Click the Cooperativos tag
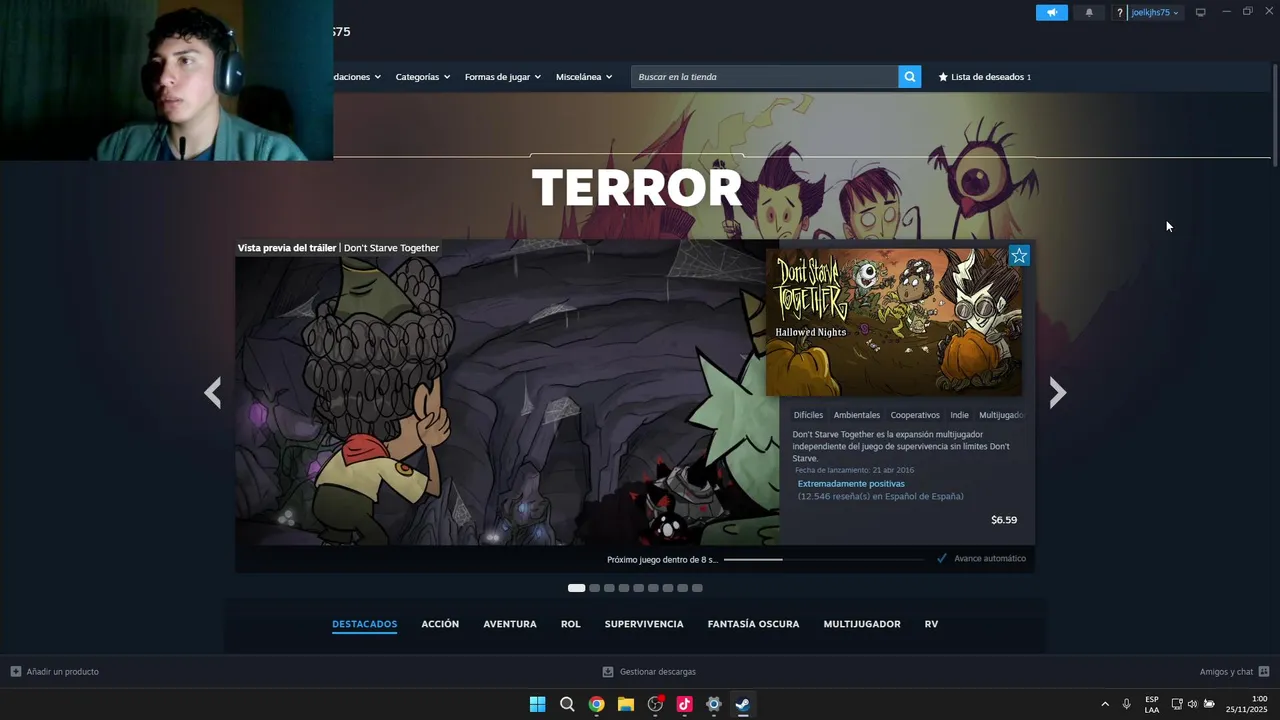This screenshot has height=720, width=1280. (915, 415)
